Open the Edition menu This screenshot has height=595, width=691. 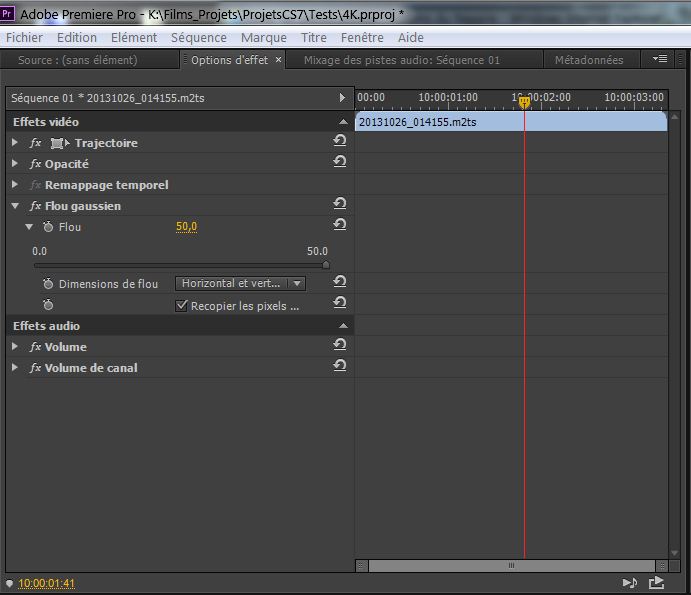pyautogui.click(x=77, y=37)
